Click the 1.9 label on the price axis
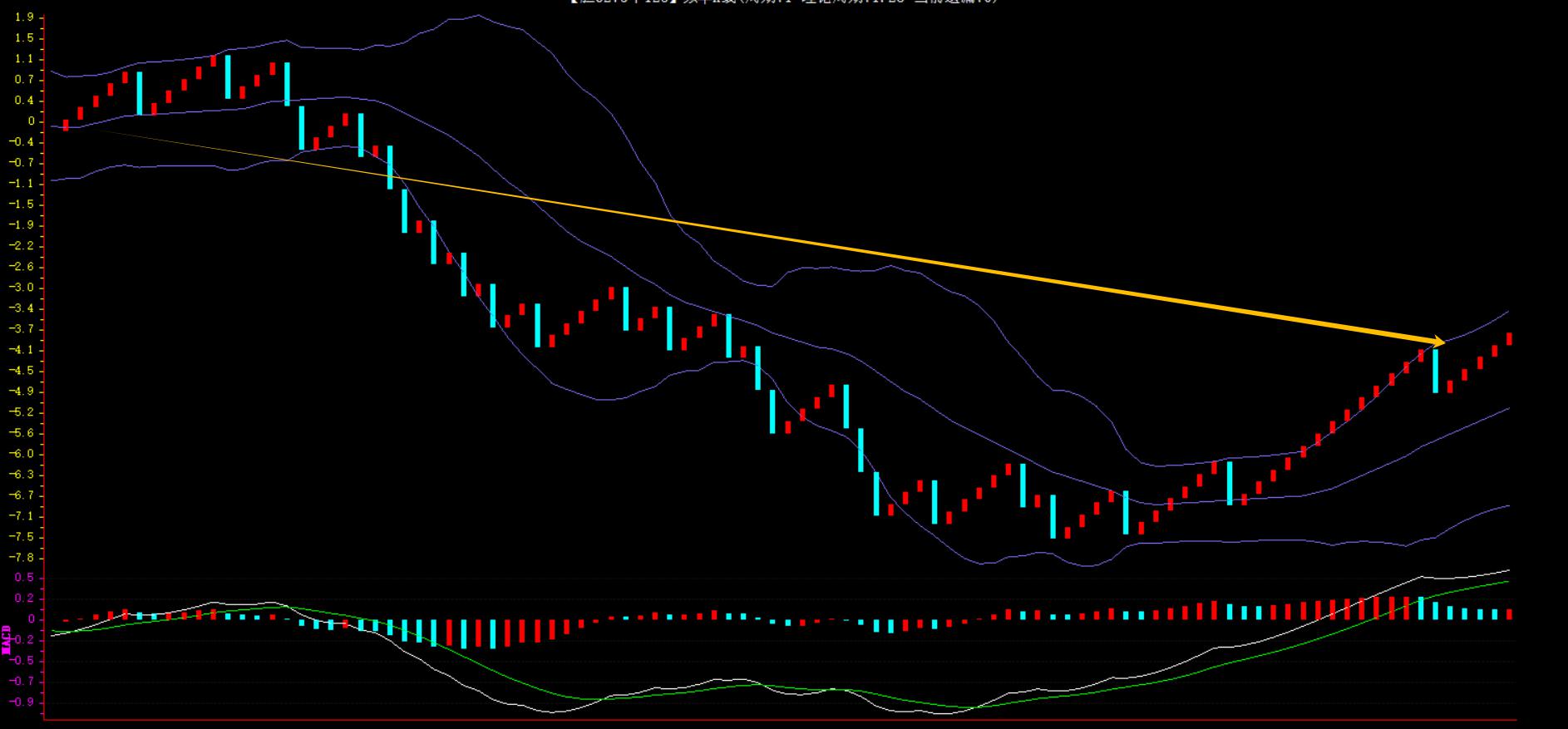The image size is (1568, 729). point(24,17)
